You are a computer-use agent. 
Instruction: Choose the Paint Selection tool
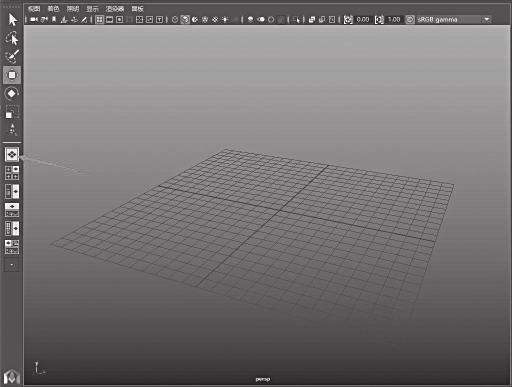12,57
